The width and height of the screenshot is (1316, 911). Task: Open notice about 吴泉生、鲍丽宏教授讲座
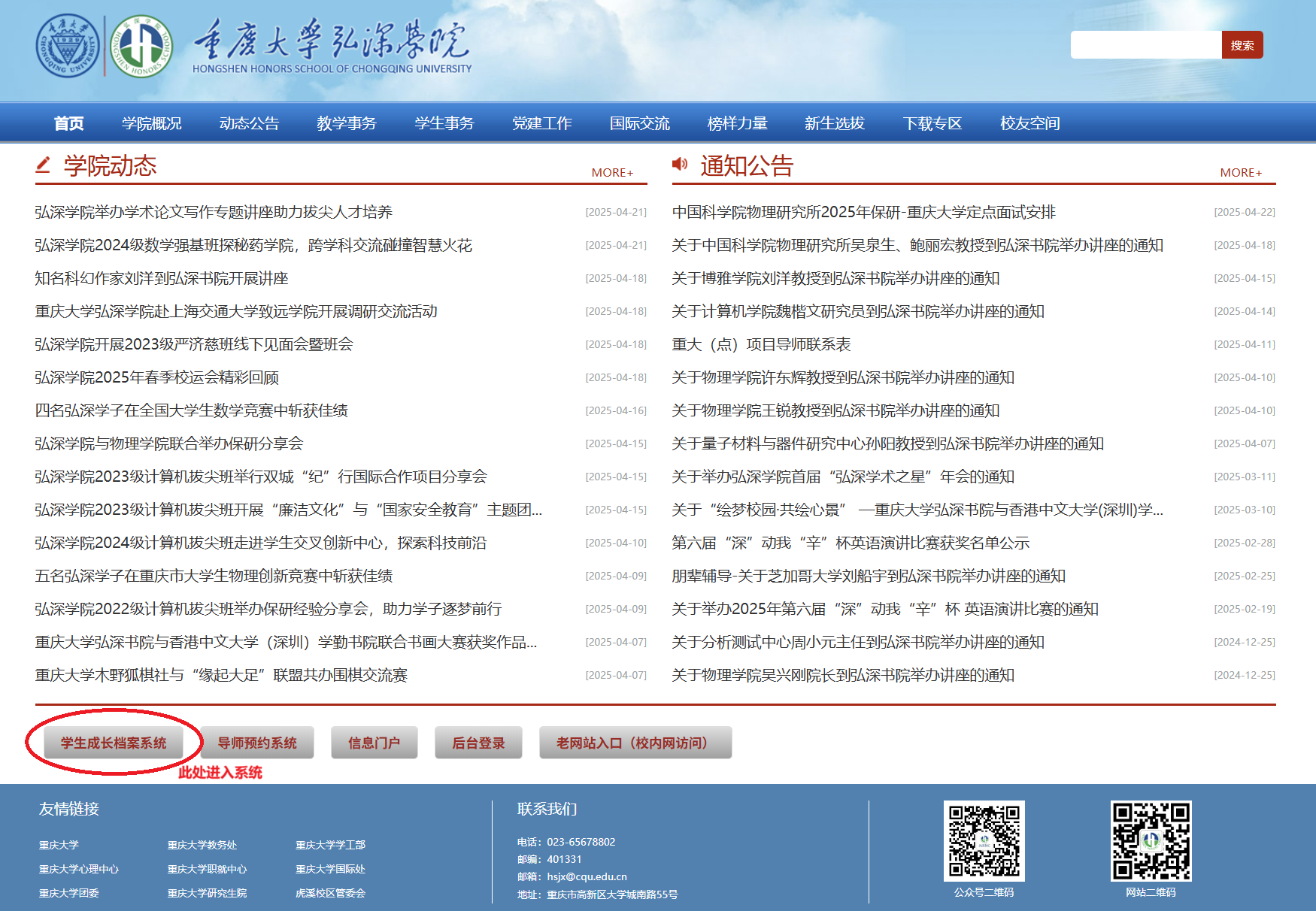[x=917, y=245]
